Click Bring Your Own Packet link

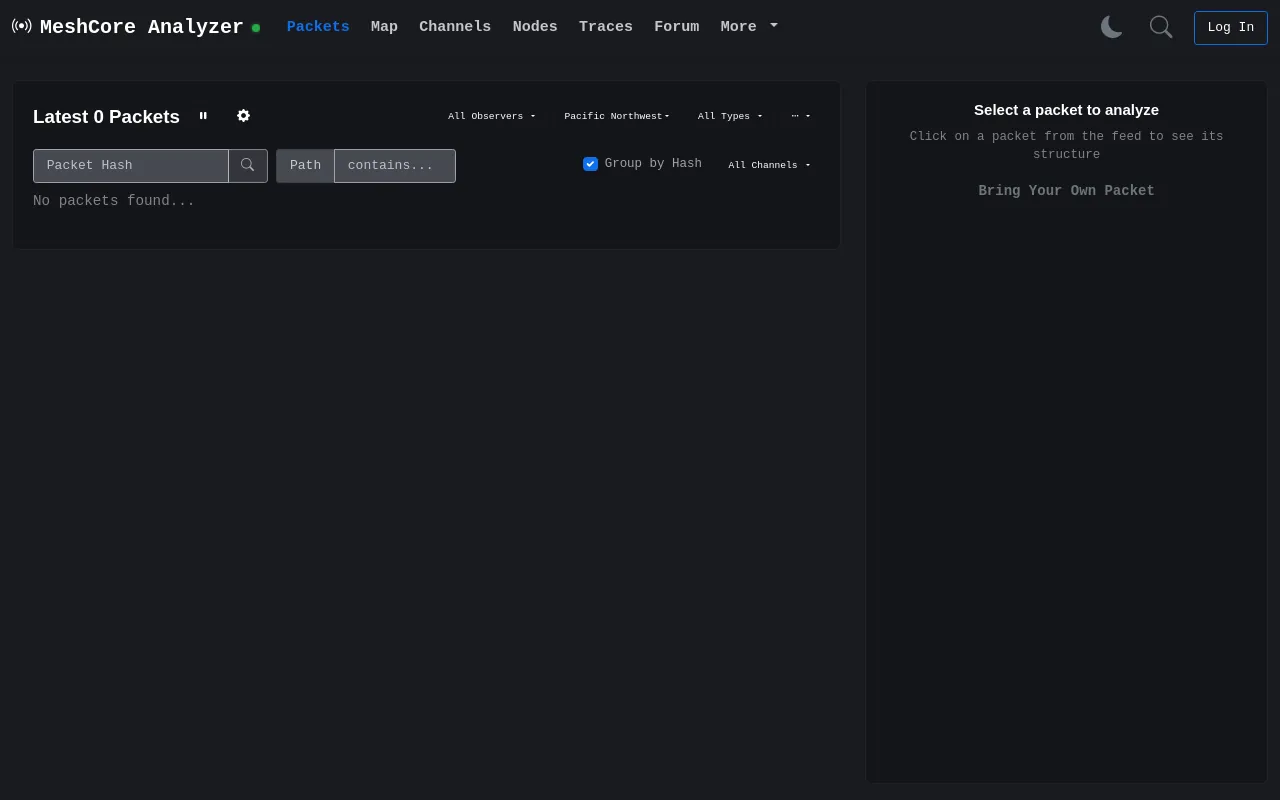1066,191
